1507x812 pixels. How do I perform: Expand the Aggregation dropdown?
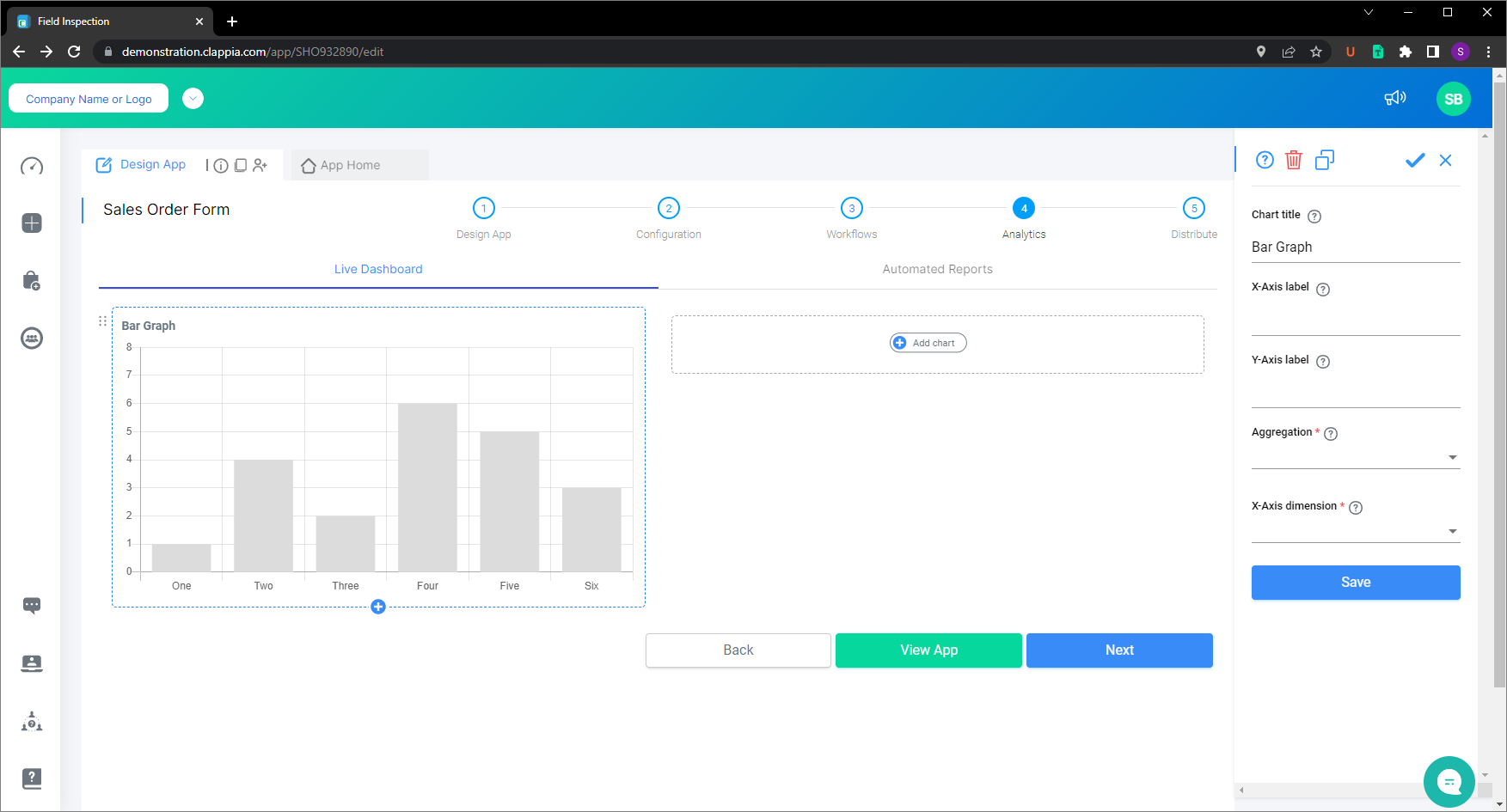click(1356, 457)
